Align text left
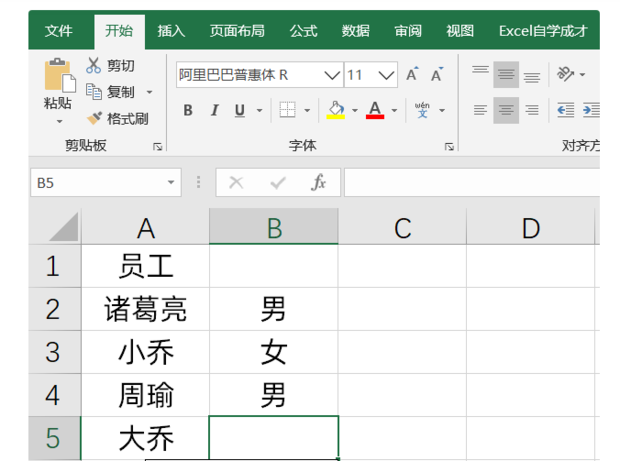 [480, 110]
